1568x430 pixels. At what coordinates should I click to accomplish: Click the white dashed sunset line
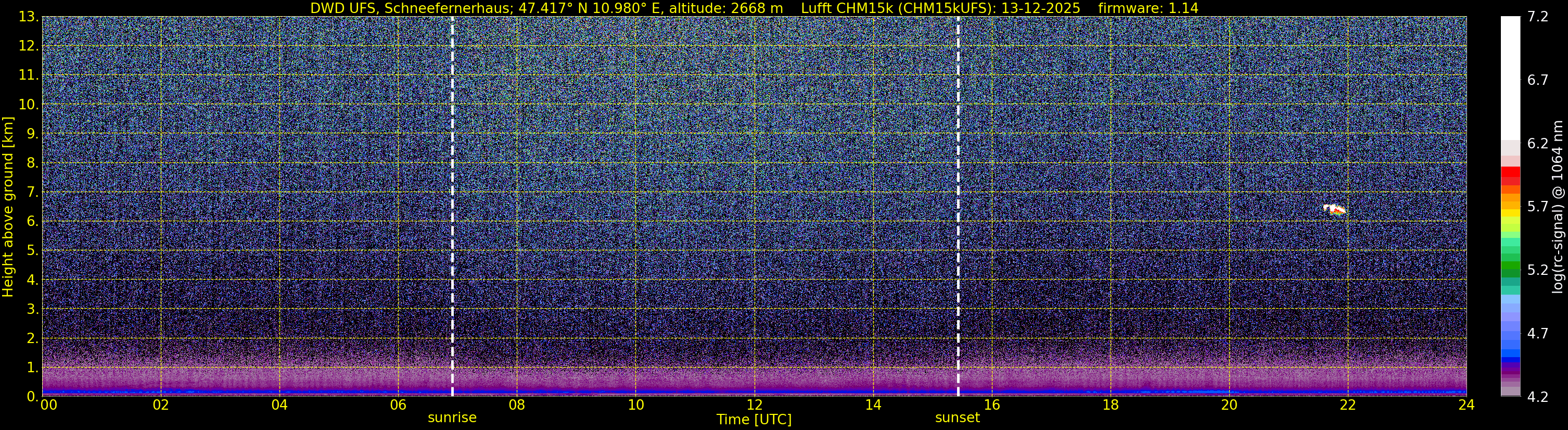pos(958,207)
